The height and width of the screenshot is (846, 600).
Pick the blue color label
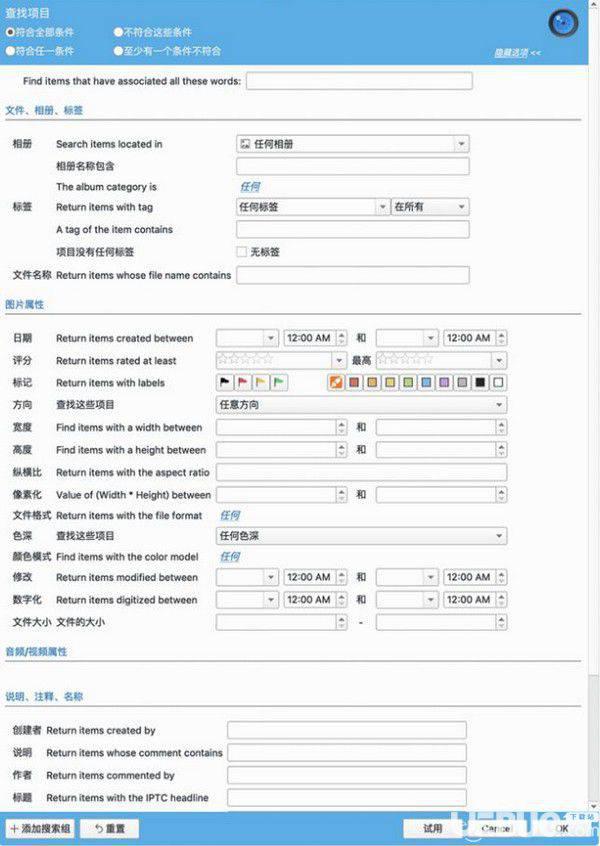(426, 383)
